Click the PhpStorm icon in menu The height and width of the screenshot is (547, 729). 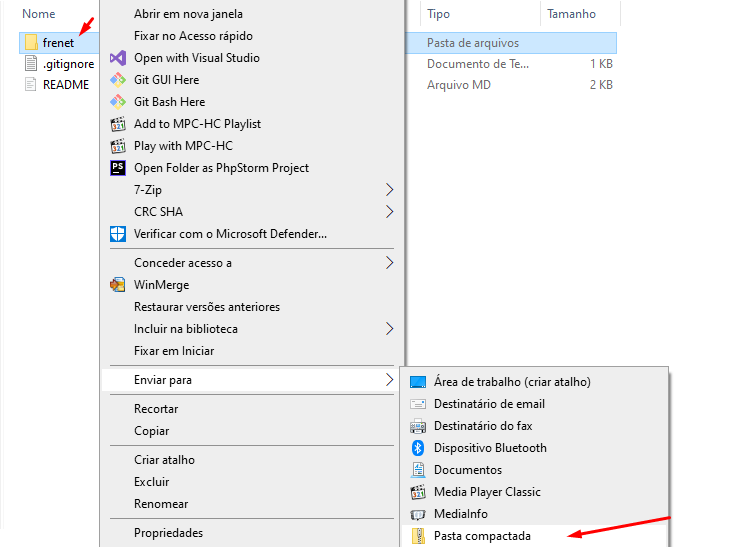coord(117,168)
